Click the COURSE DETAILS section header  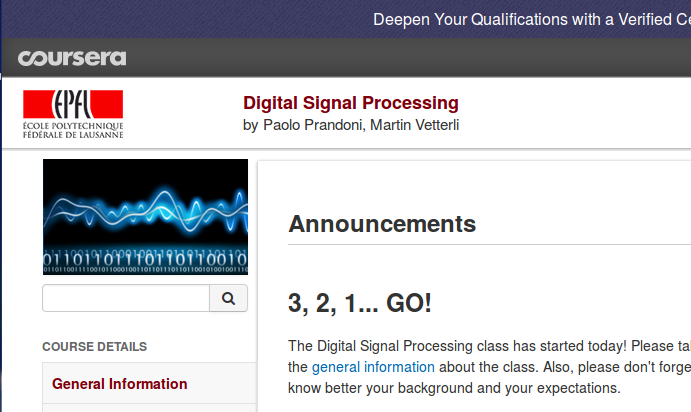pyautogui.click(x=94, y=347)
